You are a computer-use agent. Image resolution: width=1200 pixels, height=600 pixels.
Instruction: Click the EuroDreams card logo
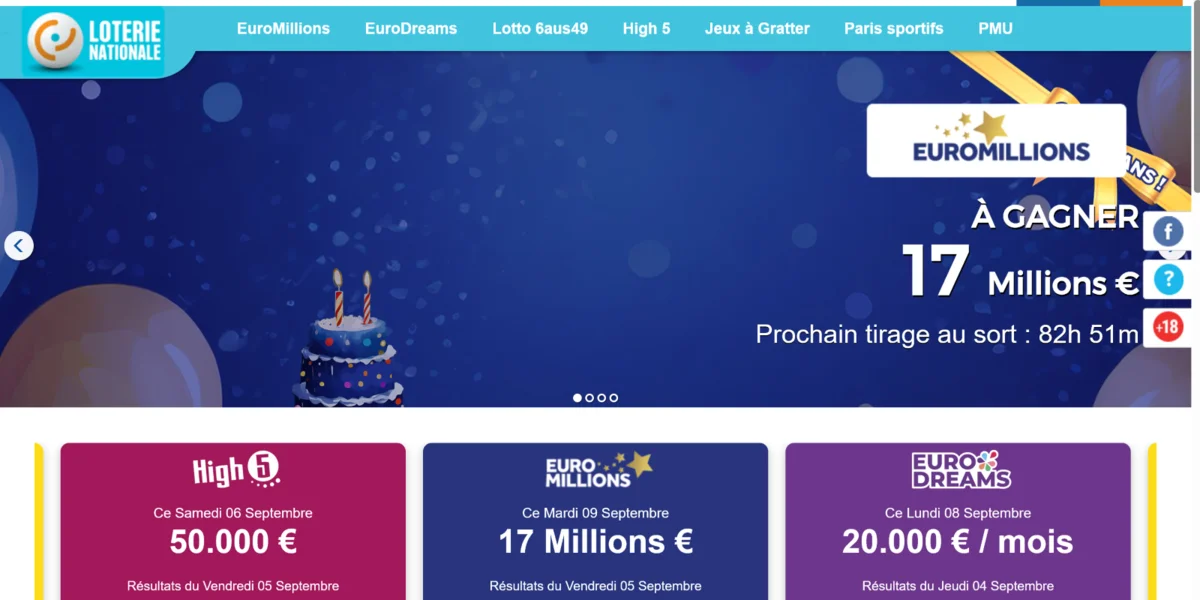(x=958, y=469)
